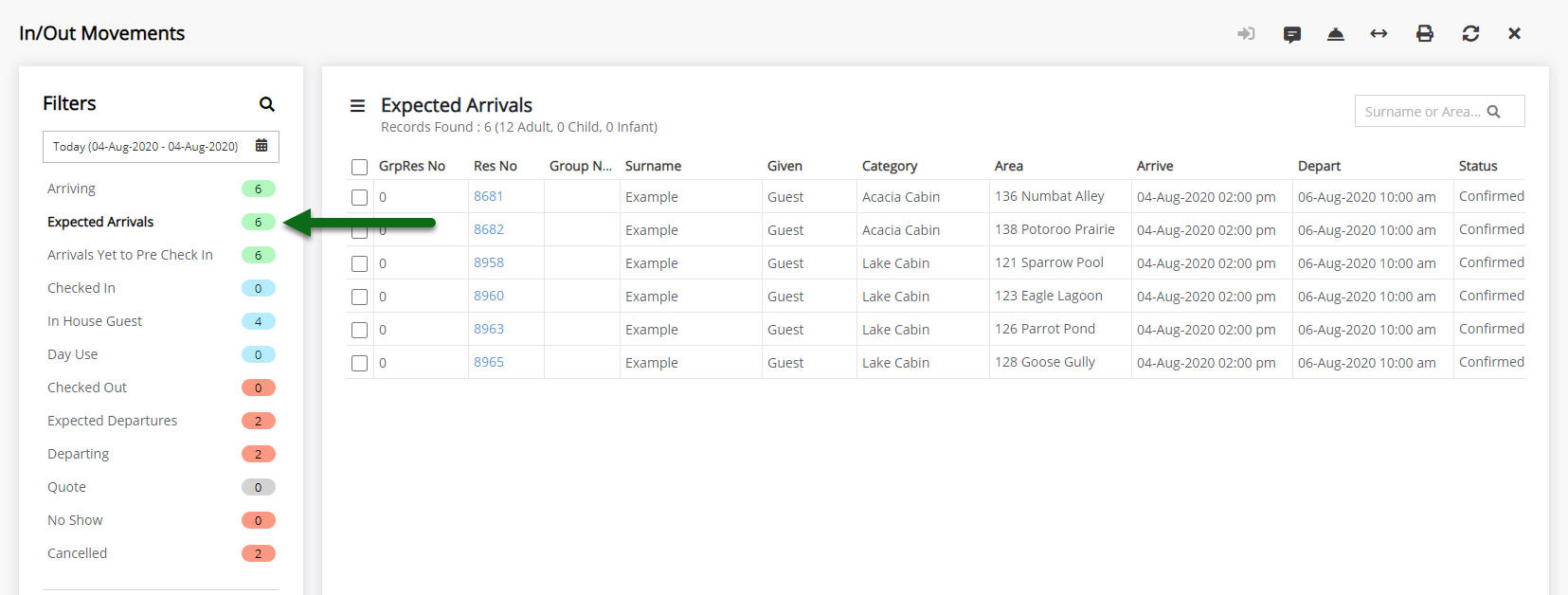This screenshot has height=595, width=1568.
Task: Click the In House Guest count badge 4
Action: coord(259,321)
